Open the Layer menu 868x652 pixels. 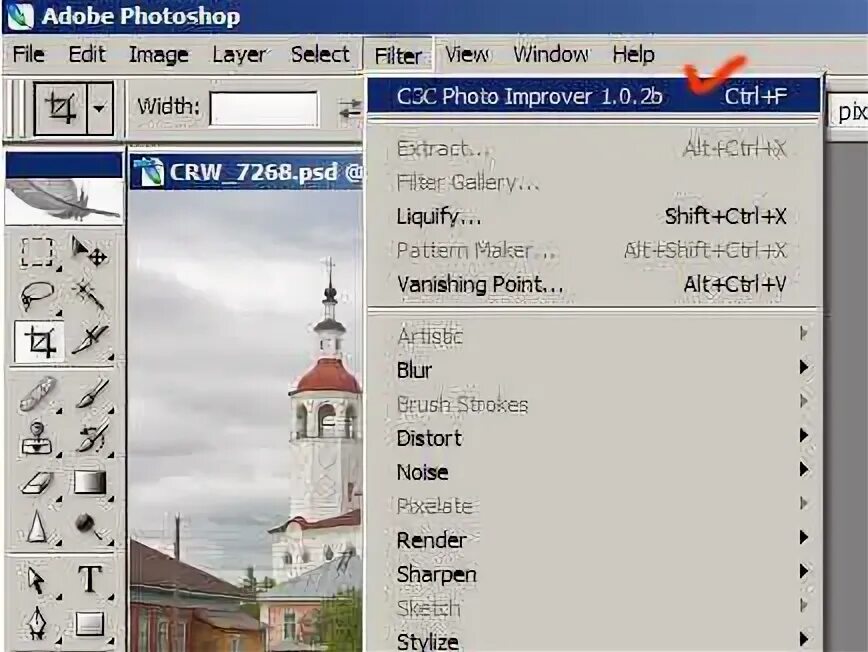click(x=239, y=54)
